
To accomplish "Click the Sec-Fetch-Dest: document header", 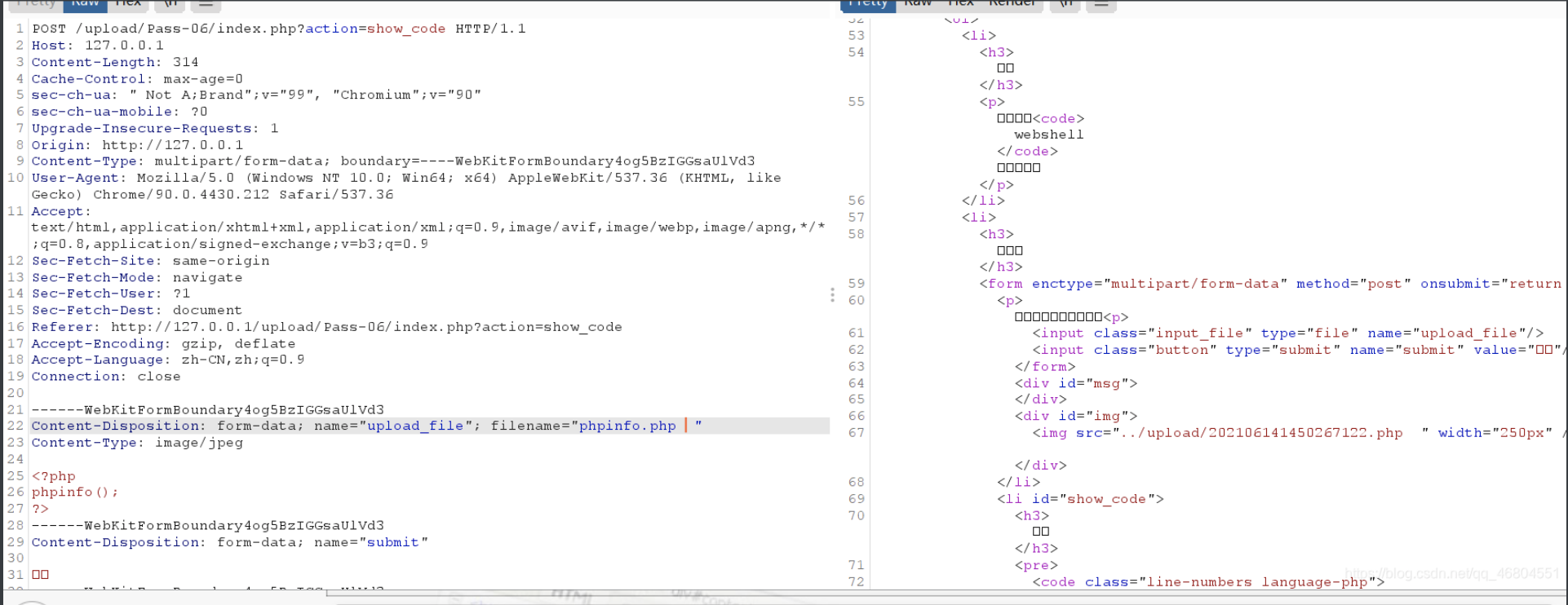I will [x=137, y=310].
